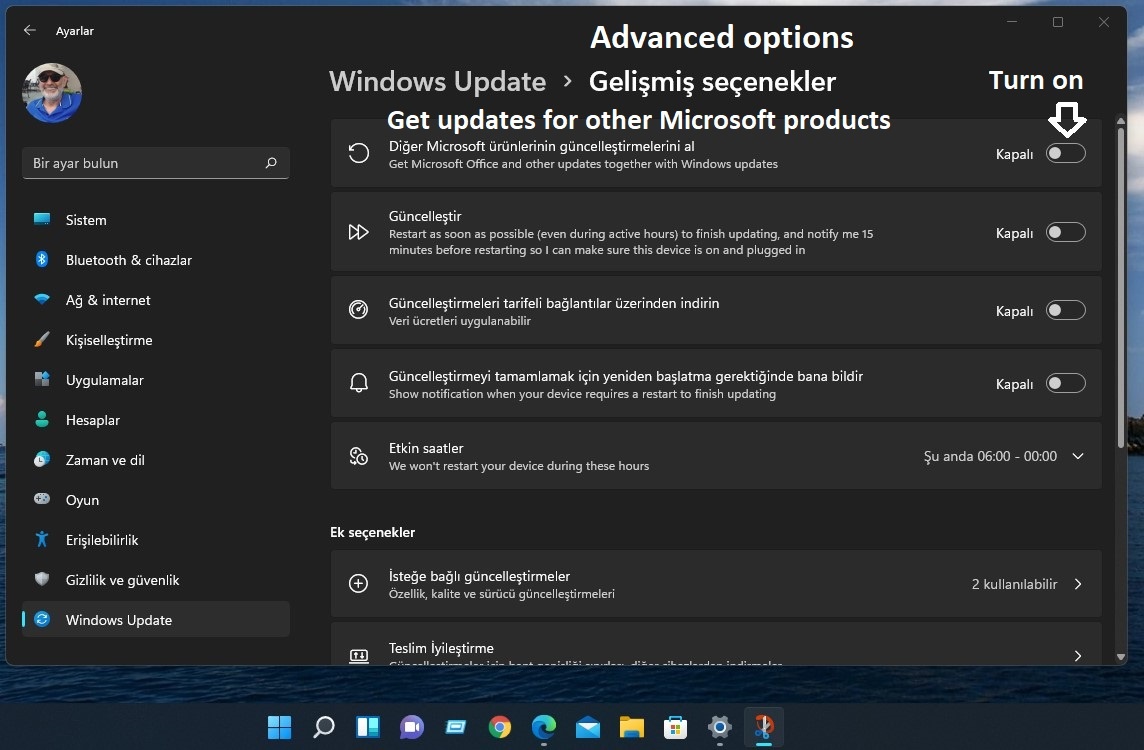
Task: Click the Bluetooth icon in the sidebar
Action: click(x=42, y=259)
